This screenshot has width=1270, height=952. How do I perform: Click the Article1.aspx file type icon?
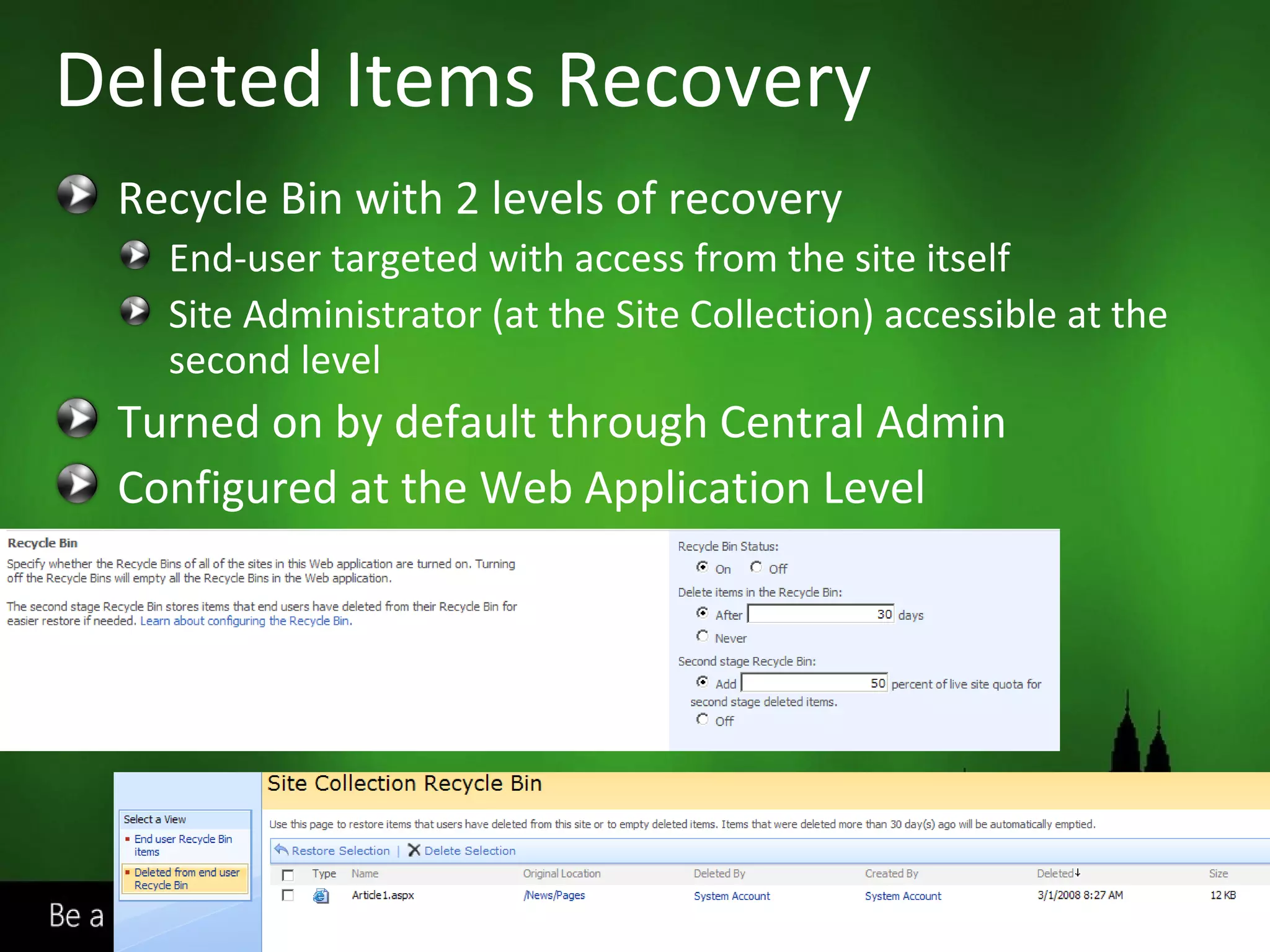[x=321, y=896]
